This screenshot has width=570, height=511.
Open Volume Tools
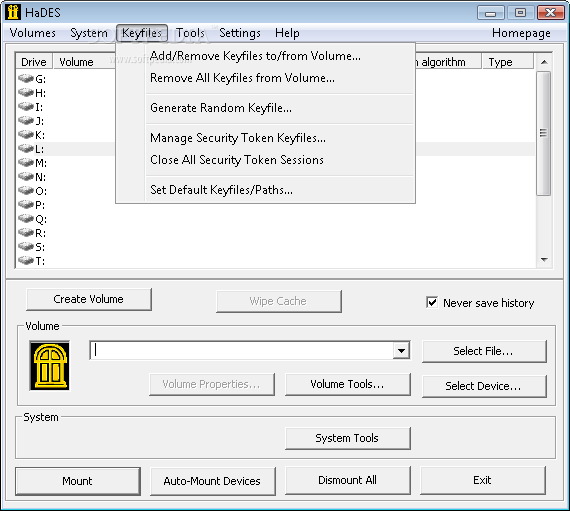point(348,384)
